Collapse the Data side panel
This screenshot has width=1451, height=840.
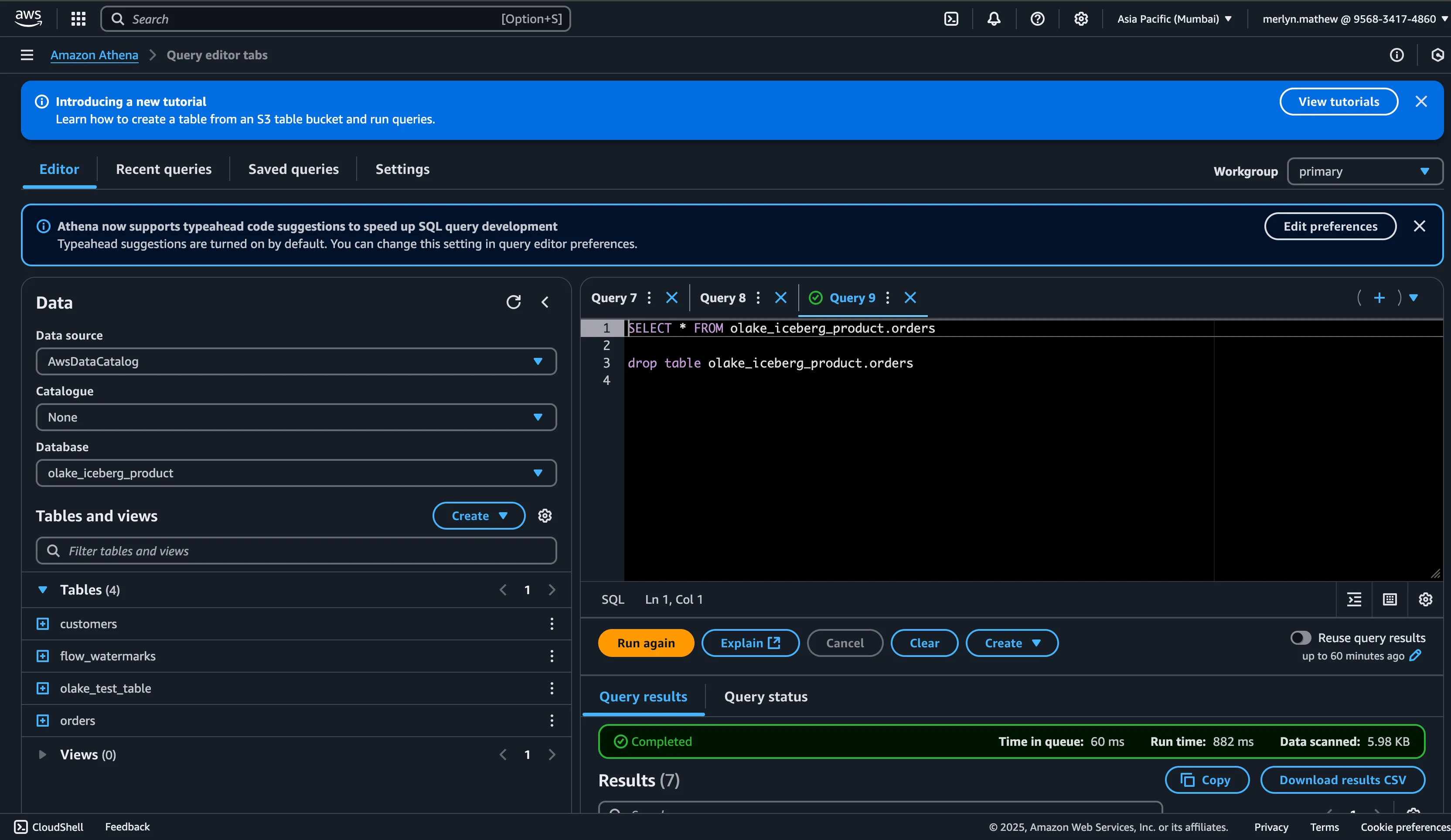tap(545, 302)
